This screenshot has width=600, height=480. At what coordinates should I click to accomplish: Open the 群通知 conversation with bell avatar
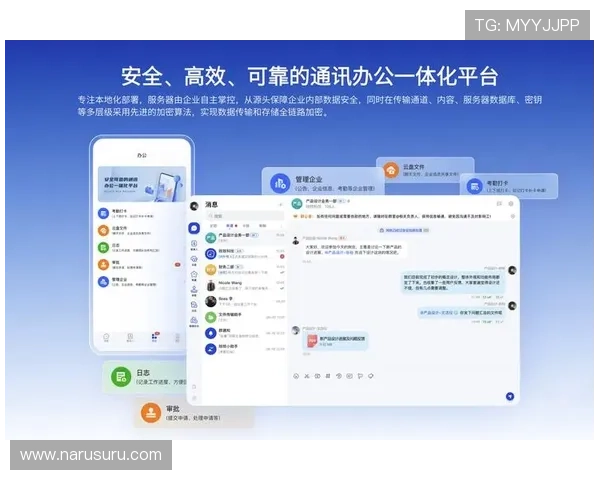[x=245, y=333]
